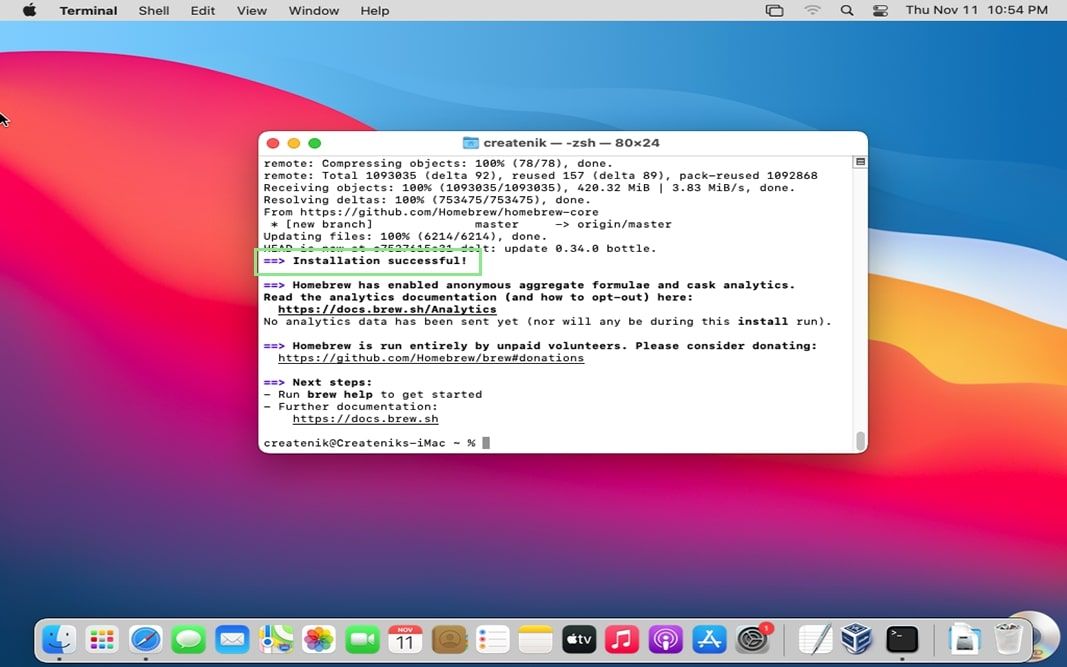The height and width of the screenshot is (667, 1067).
Task: Open Spotlight search in the menu bar
Action: coord(846,10)
